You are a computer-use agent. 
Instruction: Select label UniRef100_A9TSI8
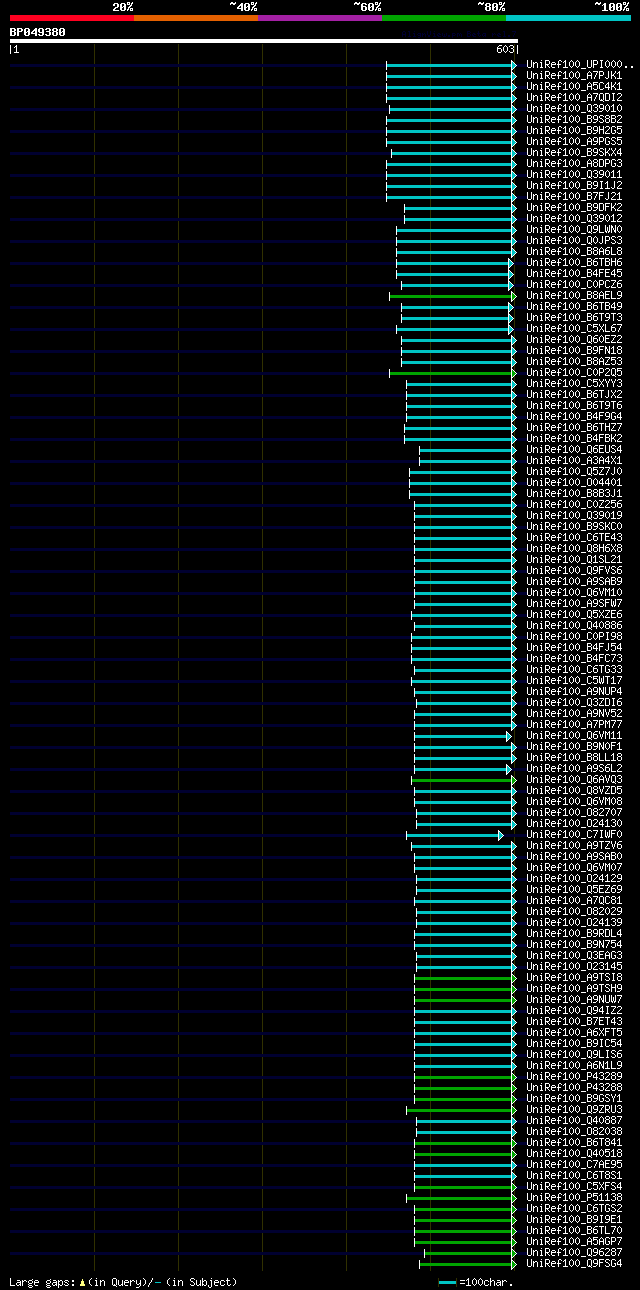coord(574,977)
